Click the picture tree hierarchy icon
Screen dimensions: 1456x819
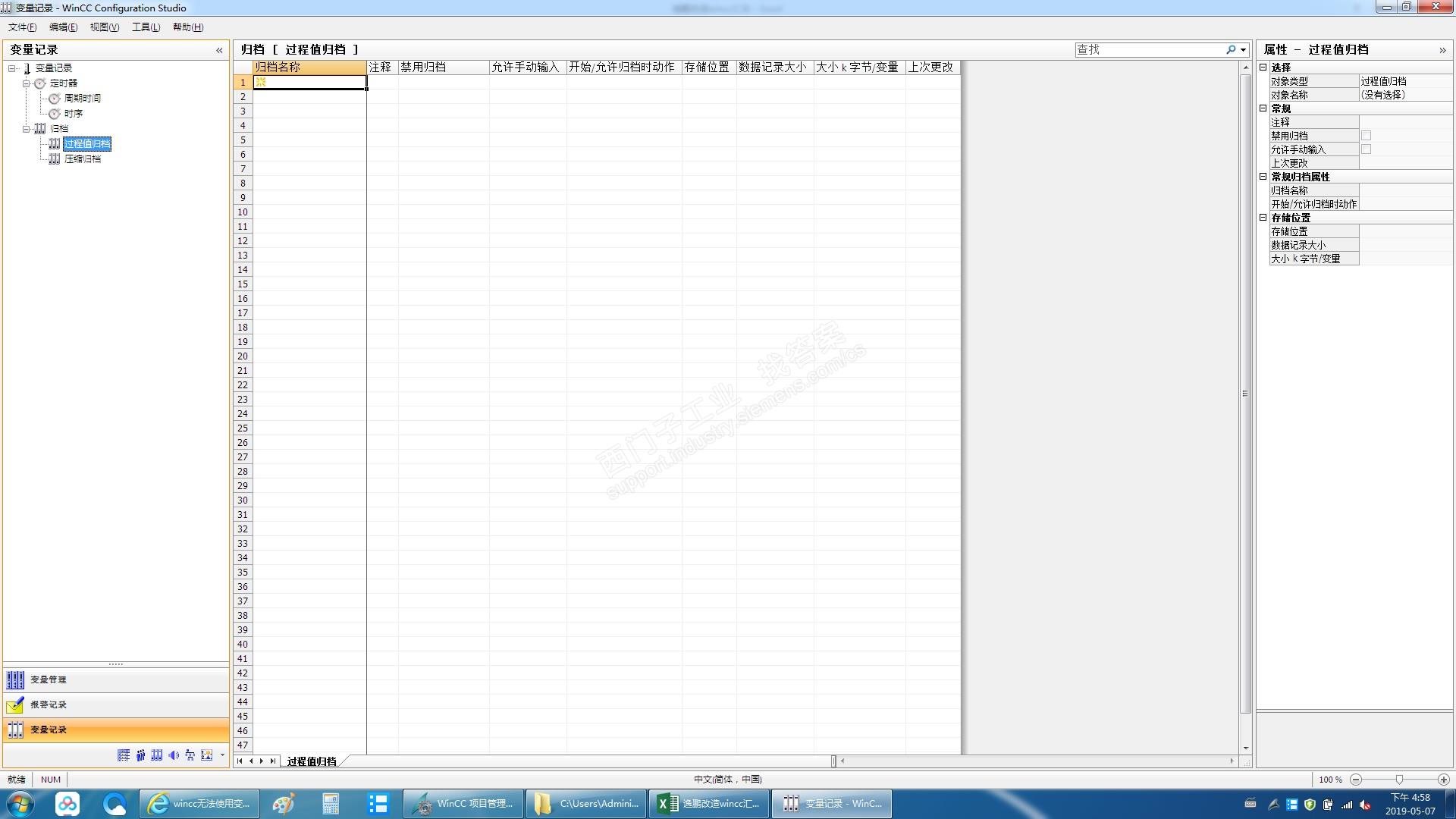pyautogui.click(x=190, y=755)
